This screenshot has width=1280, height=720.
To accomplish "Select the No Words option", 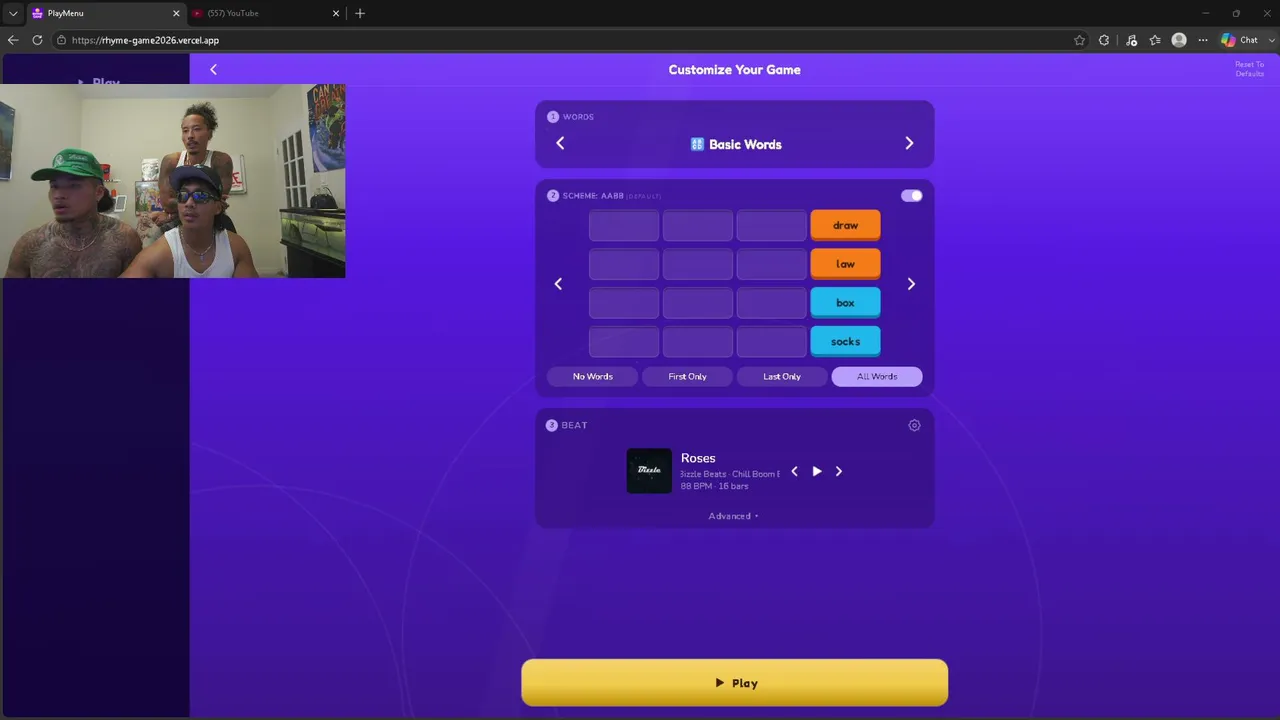I will tap(593, 376).
